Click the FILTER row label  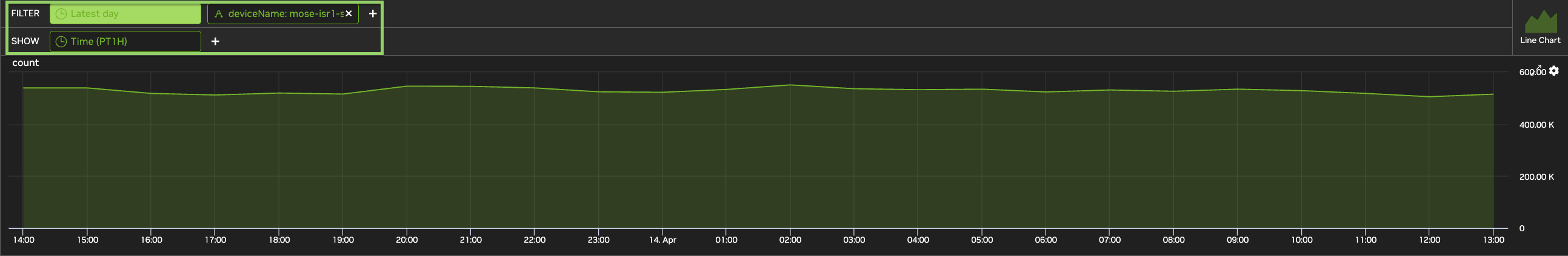click(x=25, y=13)
